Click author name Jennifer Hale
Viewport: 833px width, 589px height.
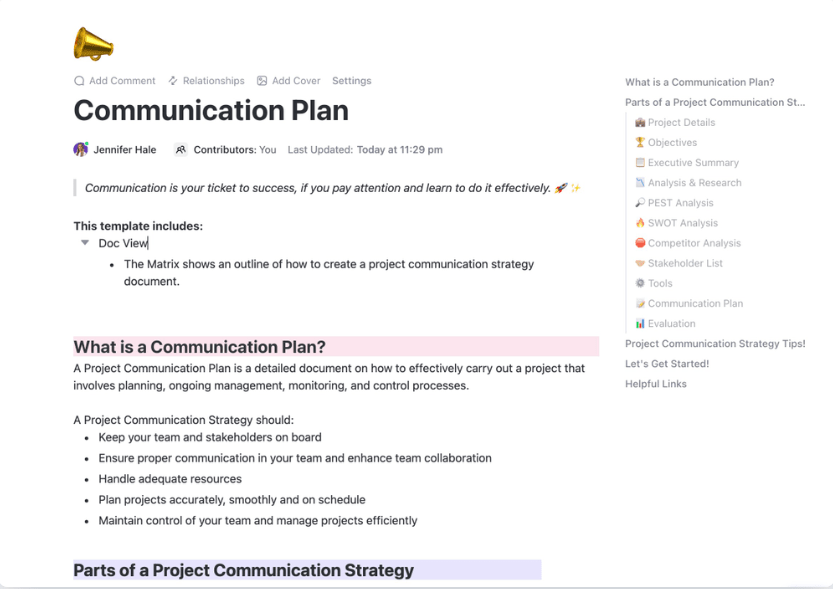click(x=125, y=150)
